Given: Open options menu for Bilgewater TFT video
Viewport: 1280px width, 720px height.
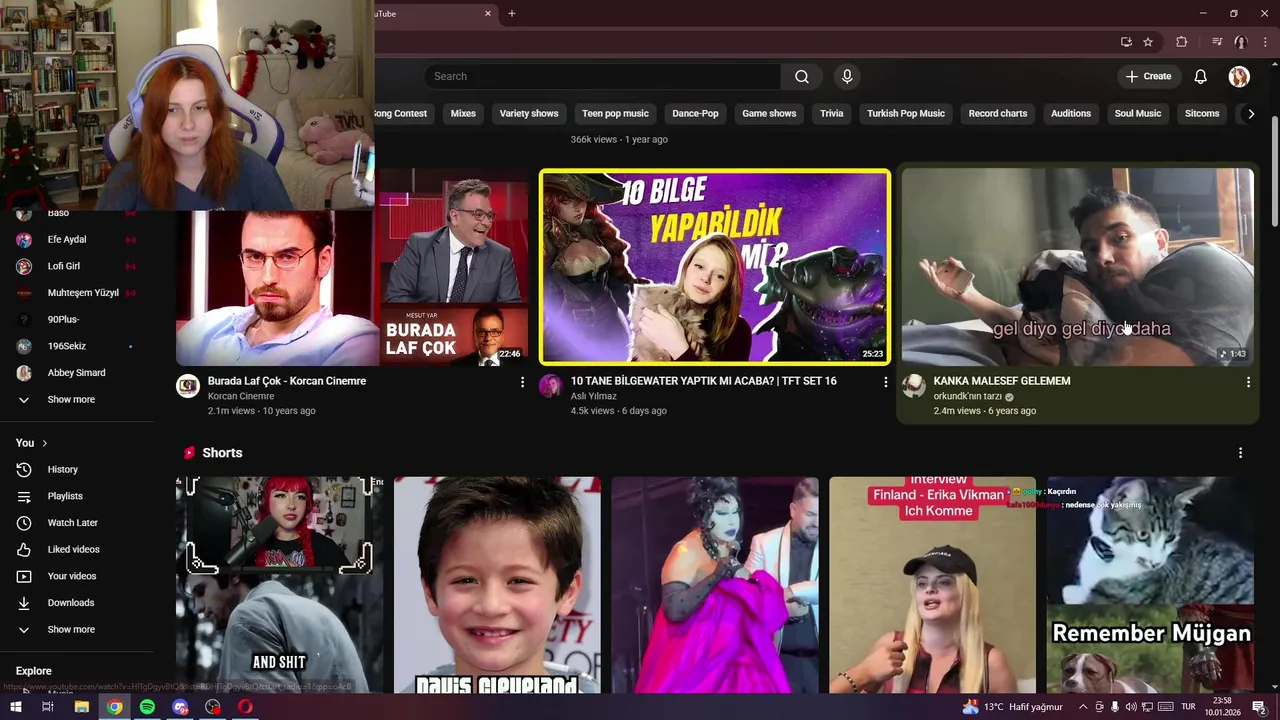Looking at the screenshot, I should [885, 382].
